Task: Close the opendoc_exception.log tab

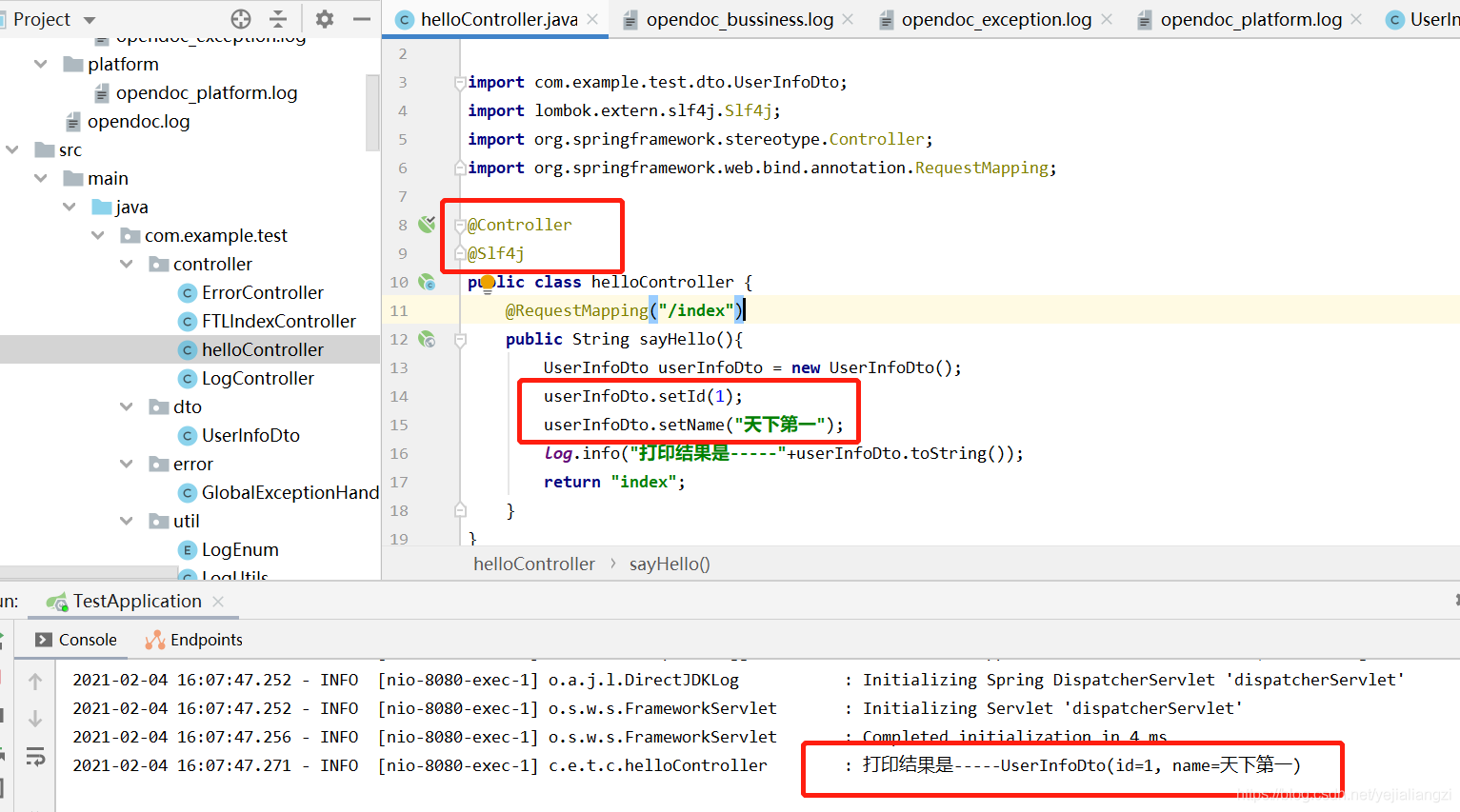Action: [1107, 19]
